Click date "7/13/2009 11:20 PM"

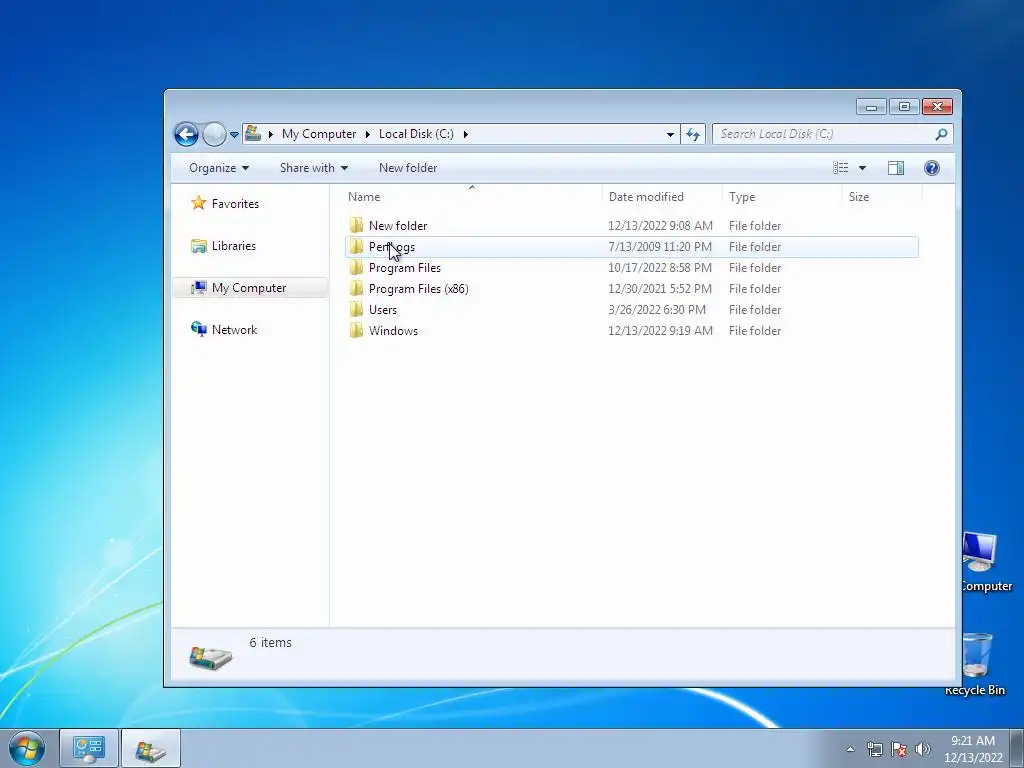pyautogui.click(x=660, y=247)
